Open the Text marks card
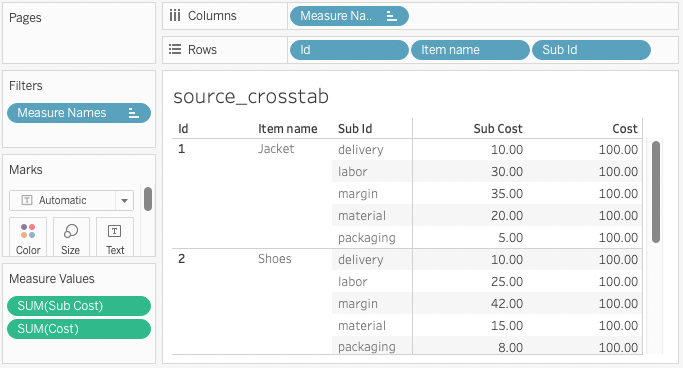 click(115, 238)
